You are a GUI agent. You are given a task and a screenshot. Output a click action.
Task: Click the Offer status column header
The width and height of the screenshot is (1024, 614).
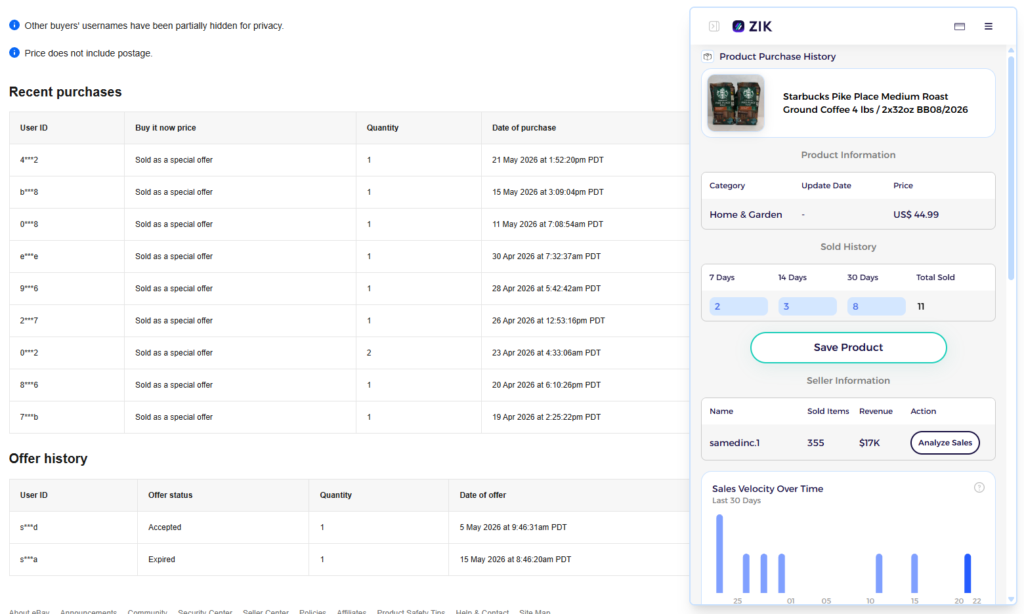click(170, 495)
